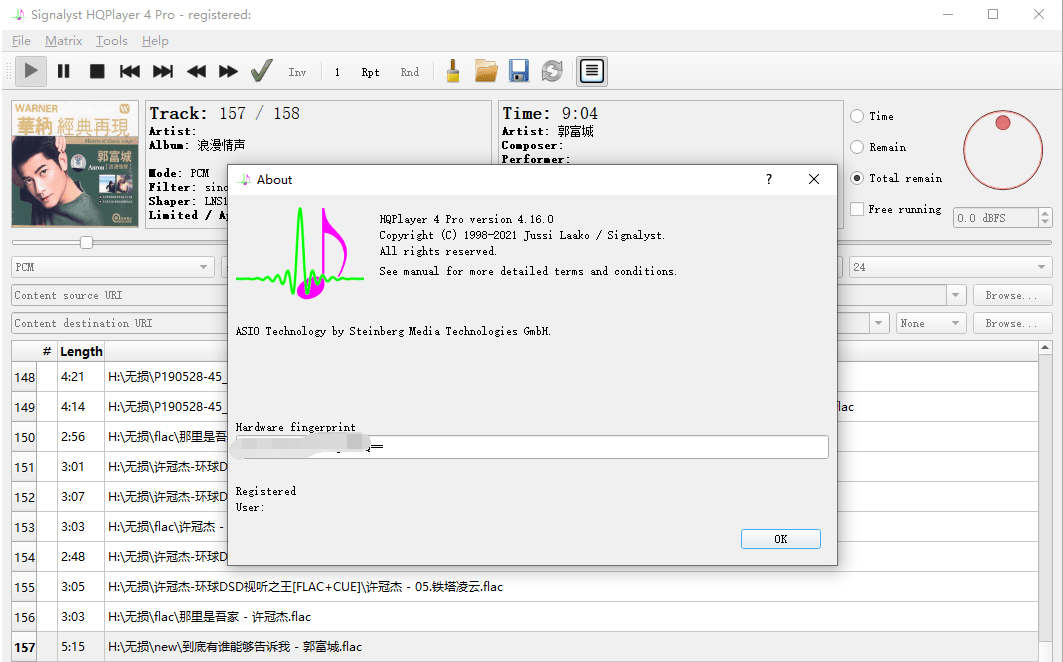Click Browse for content destination

point(1013,323)
